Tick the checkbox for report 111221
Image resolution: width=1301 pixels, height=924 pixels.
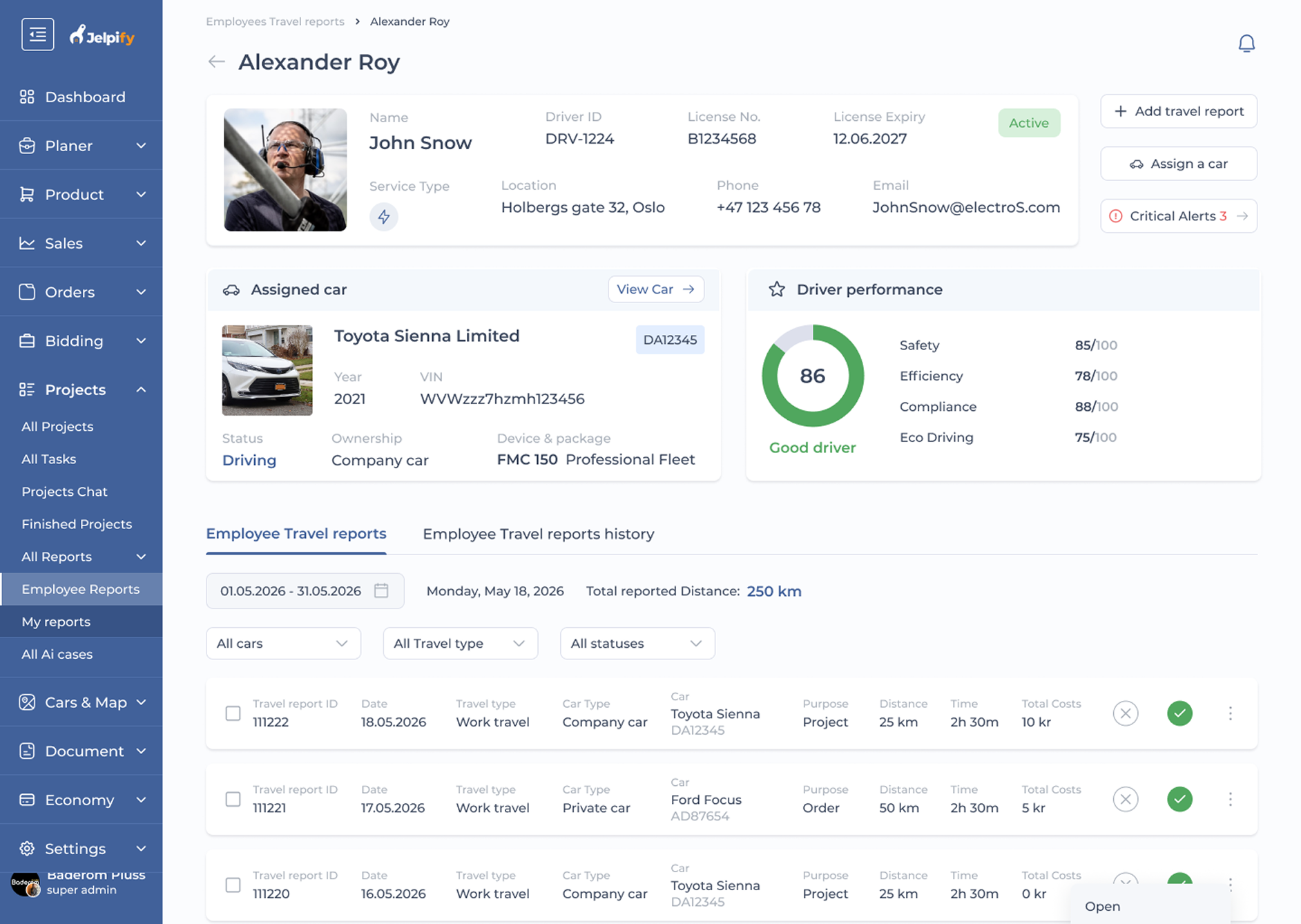click(233, 799)
